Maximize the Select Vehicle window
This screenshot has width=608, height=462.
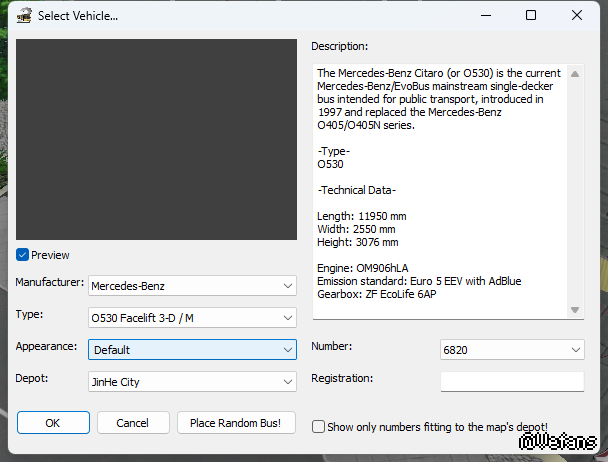tap(531, 16)
